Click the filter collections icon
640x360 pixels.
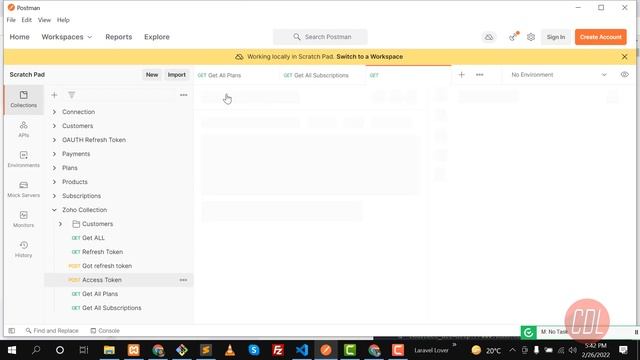pyautogui.click(x=71, y=95)
